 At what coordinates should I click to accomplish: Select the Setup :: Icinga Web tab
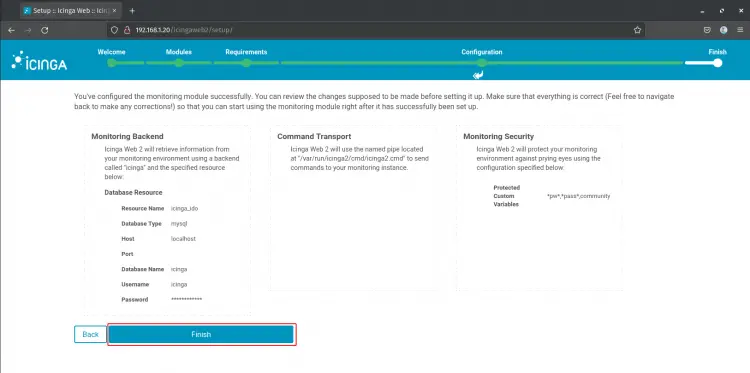point(71,11)
